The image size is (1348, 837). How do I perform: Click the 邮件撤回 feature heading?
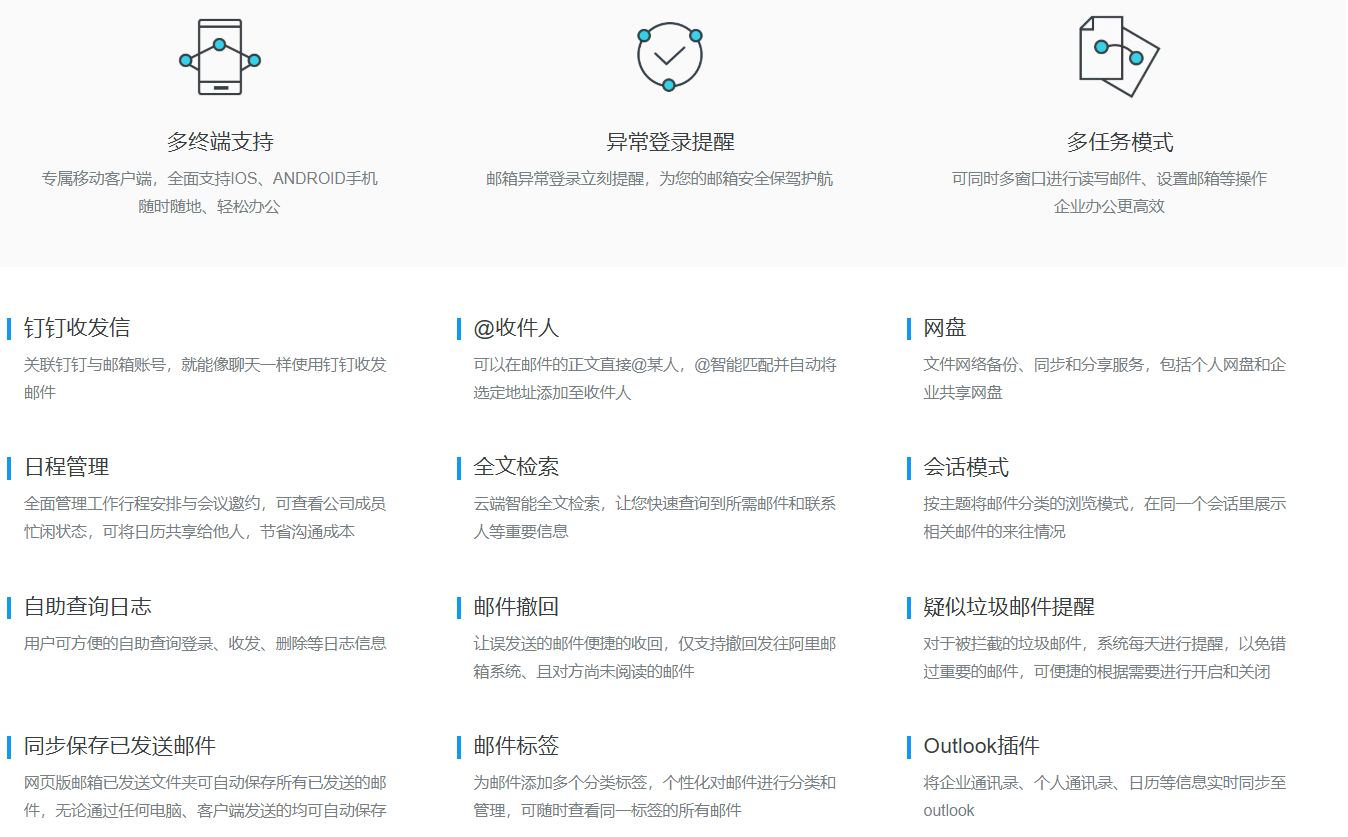[x=516, y=607]
